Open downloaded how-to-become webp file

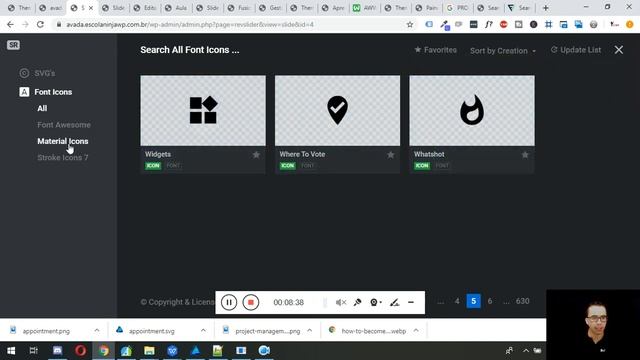tap(367, 331)
